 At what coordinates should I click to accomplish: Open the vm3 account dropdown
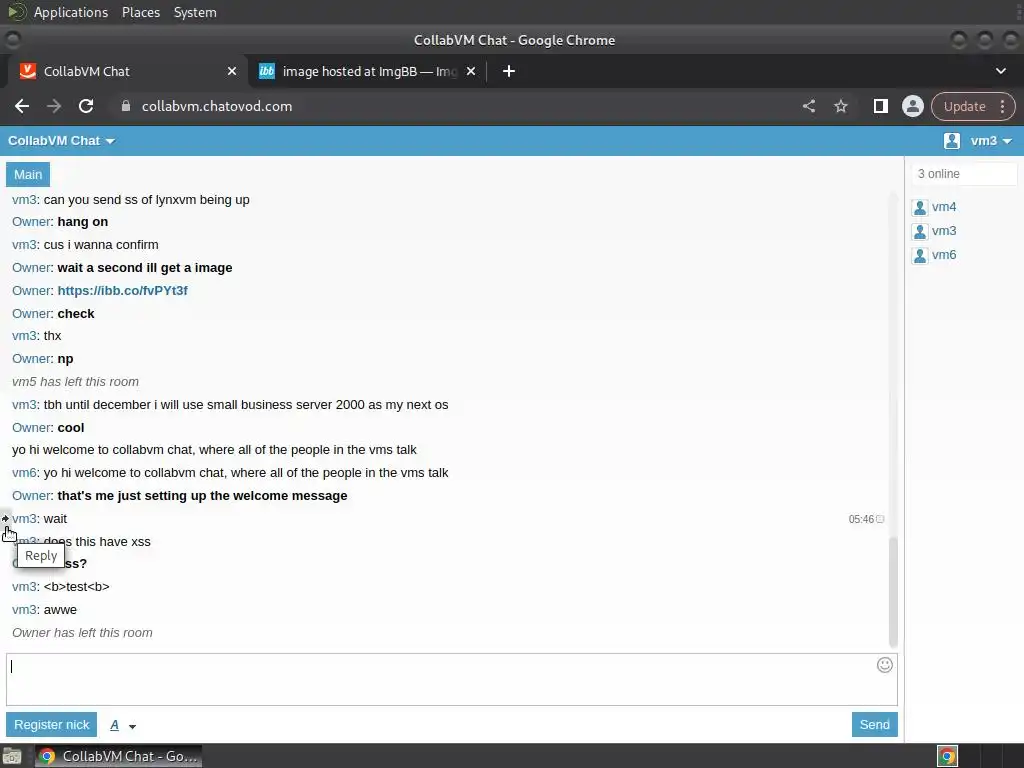(x=991, y=141)
